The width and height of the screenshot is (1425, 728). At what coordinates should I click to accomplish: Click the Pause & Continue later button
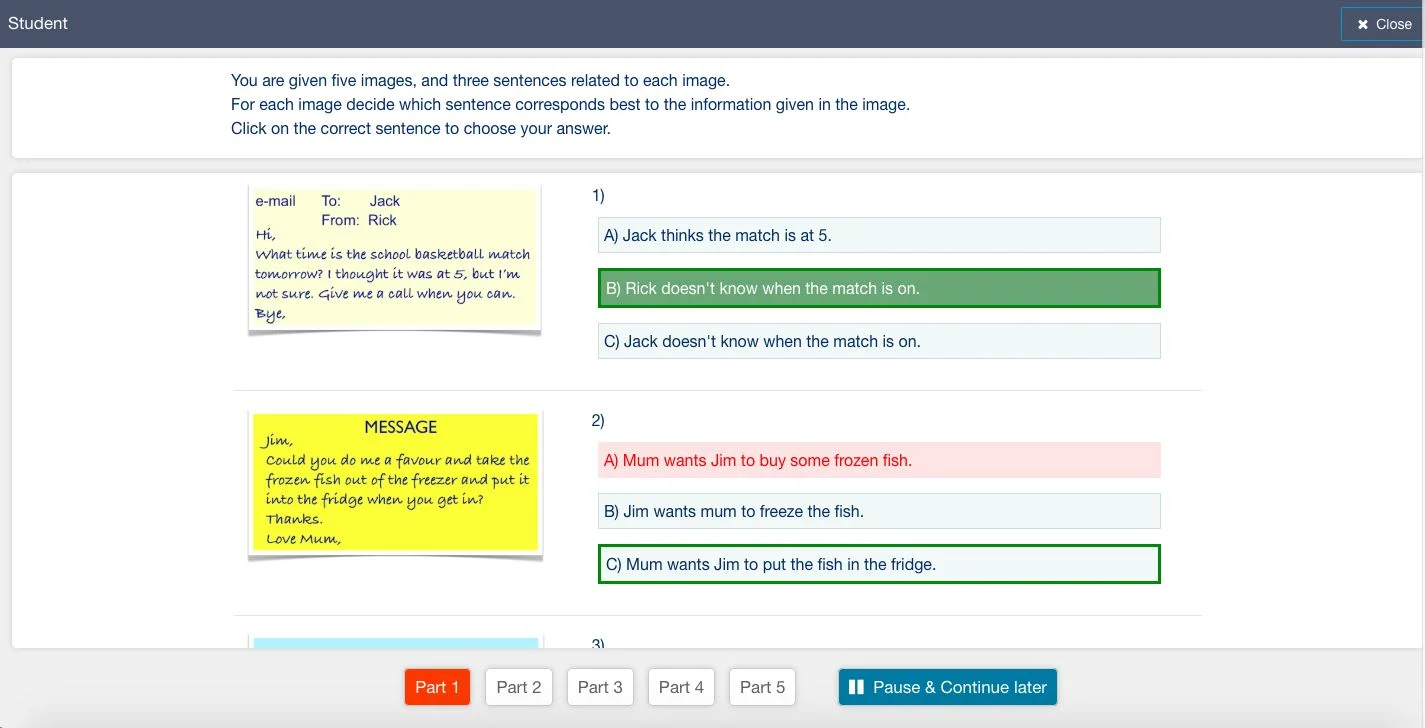coord(947,687)
